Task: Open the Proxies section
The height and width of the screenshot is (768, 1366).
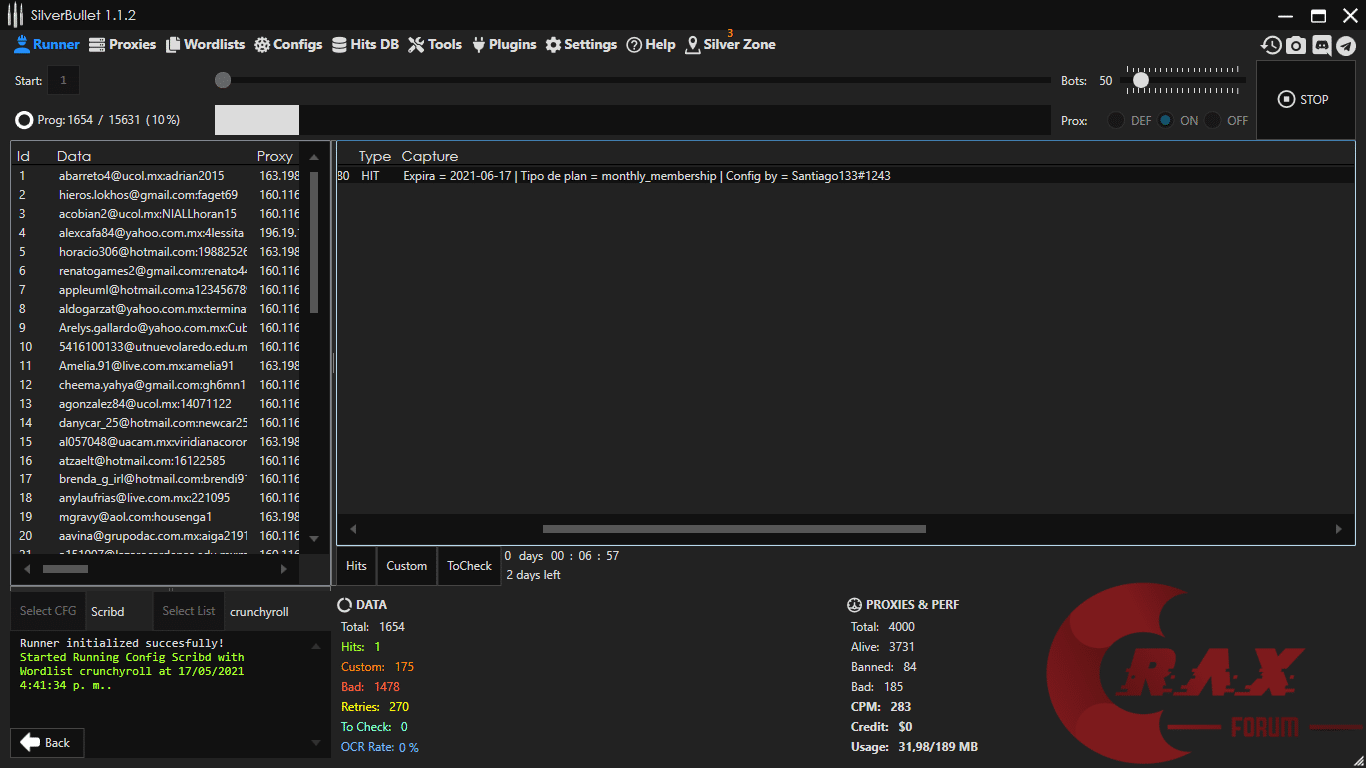Action: [123, 44]
